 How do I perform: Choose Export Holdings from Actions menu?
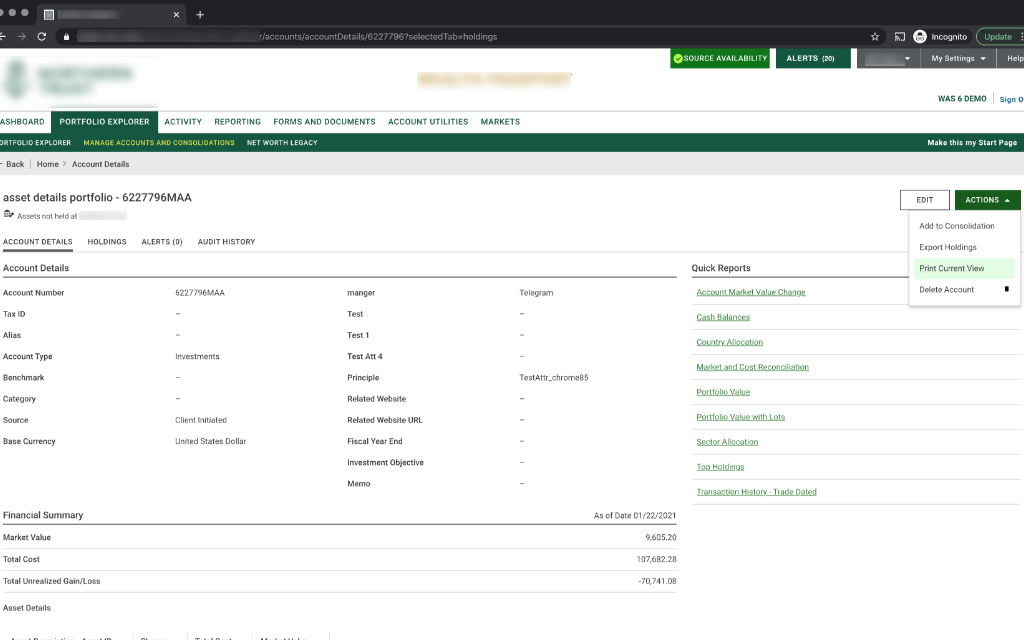[x=948, y=247]
